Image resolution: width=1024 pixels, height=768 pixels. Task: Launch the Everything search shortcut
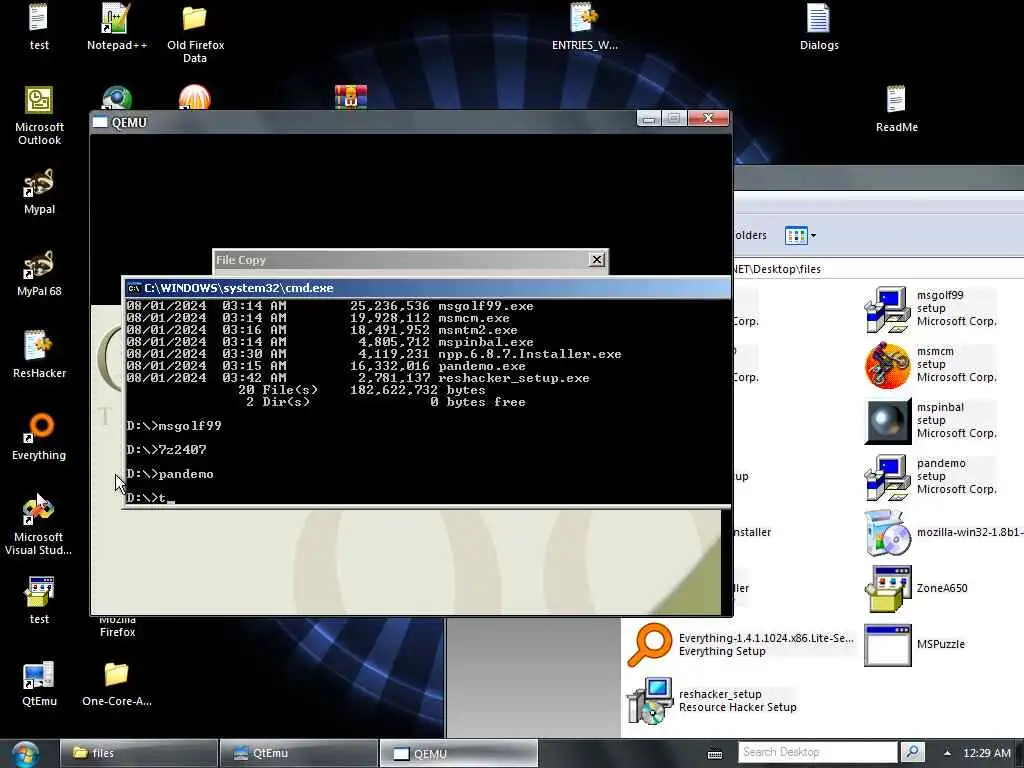39,437
